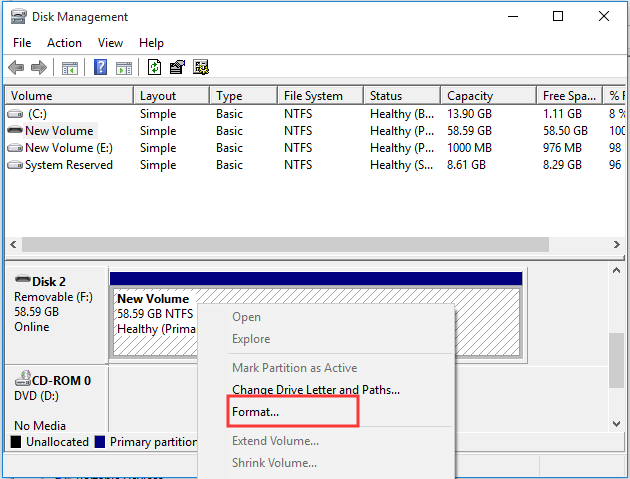Click the CD-ROM 0 label panel
Screen dimensions: 630x479
click(56, 399)
